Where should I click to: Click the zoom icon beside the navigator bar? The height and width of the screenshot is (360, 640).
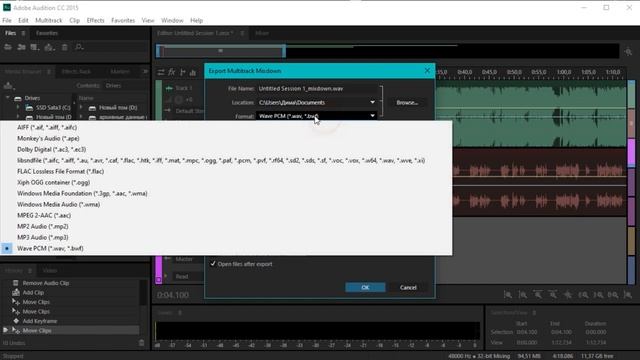pyautogui.click(x=628, y=52)
